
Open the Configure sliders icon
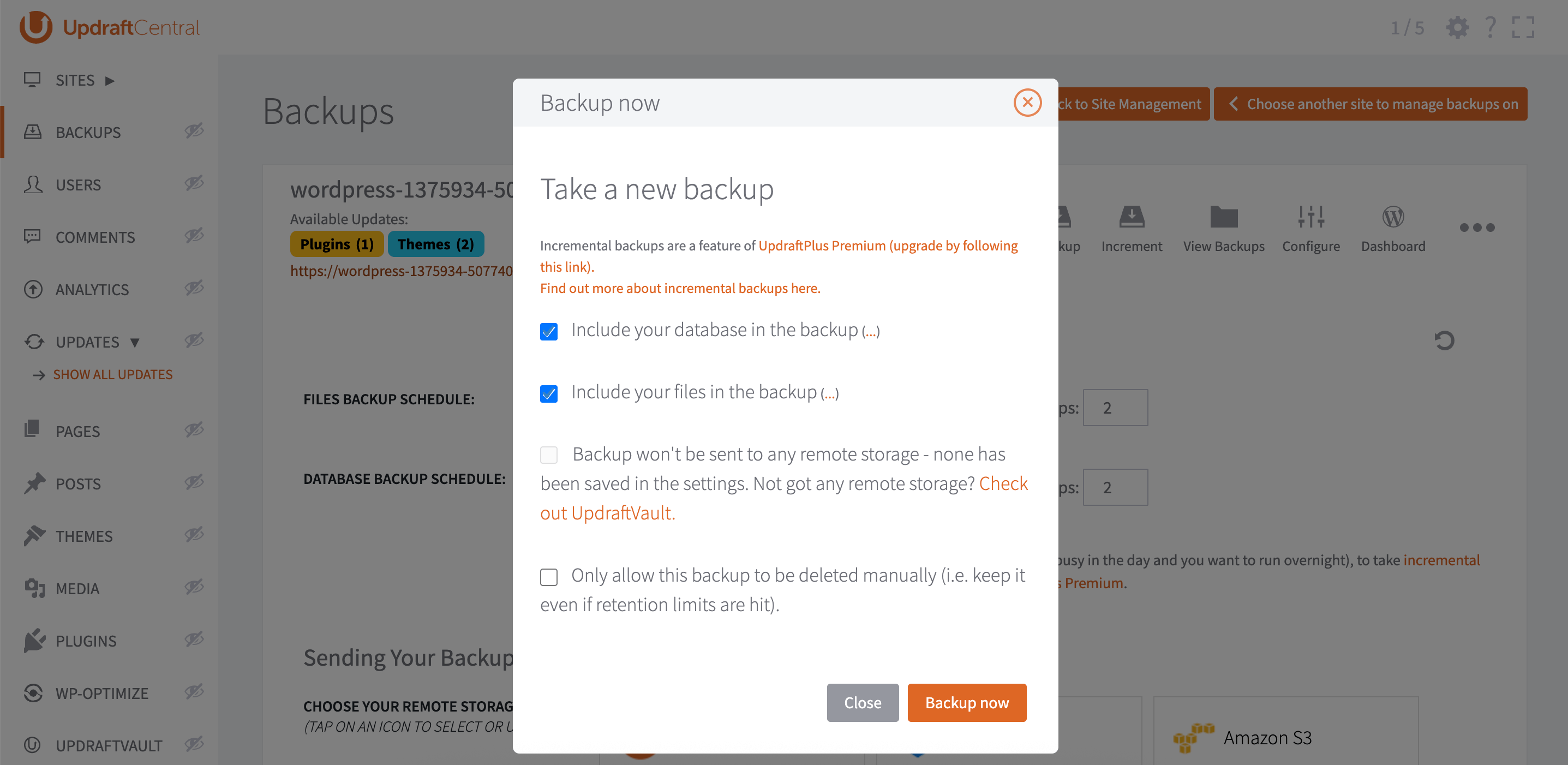click(1310, 217)
